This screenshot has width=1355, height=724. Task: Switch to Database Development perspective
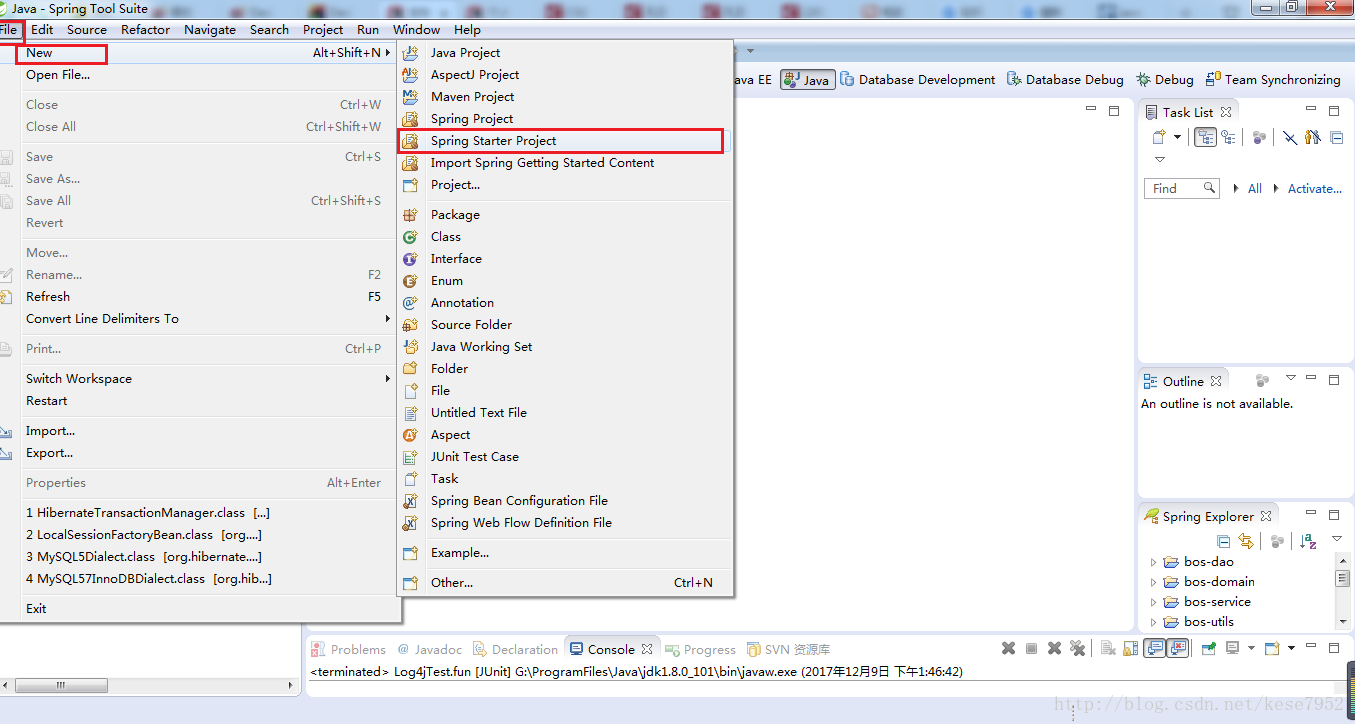pos(918,80)
